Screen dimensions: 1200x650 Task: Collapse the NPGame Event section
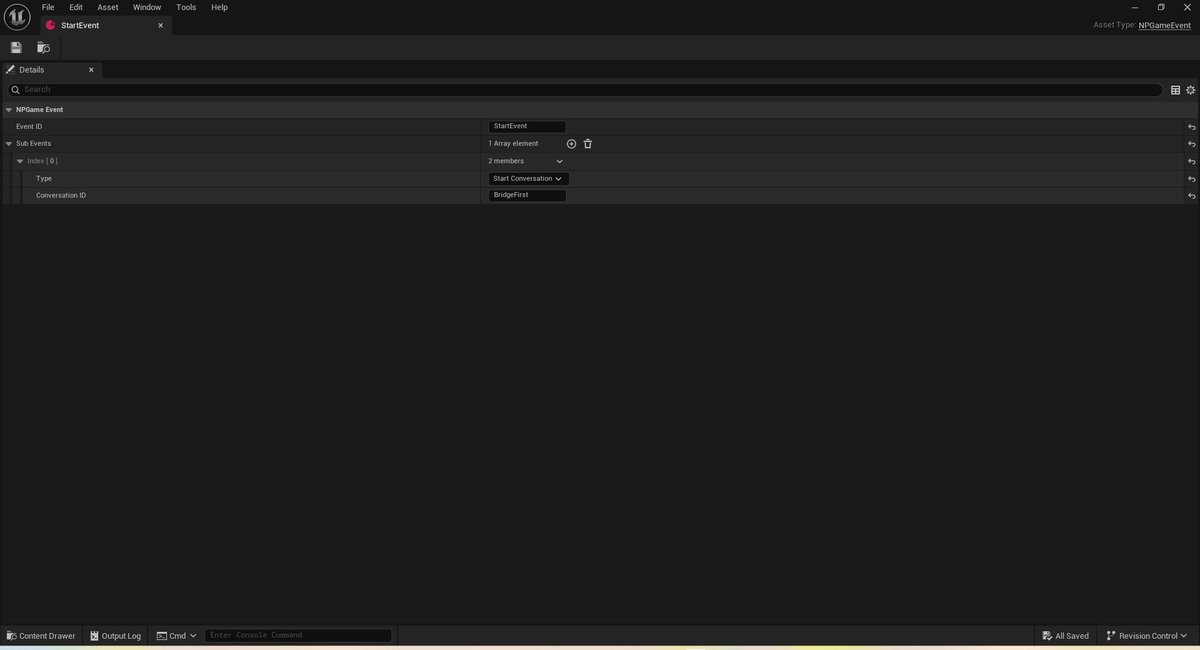8,109
